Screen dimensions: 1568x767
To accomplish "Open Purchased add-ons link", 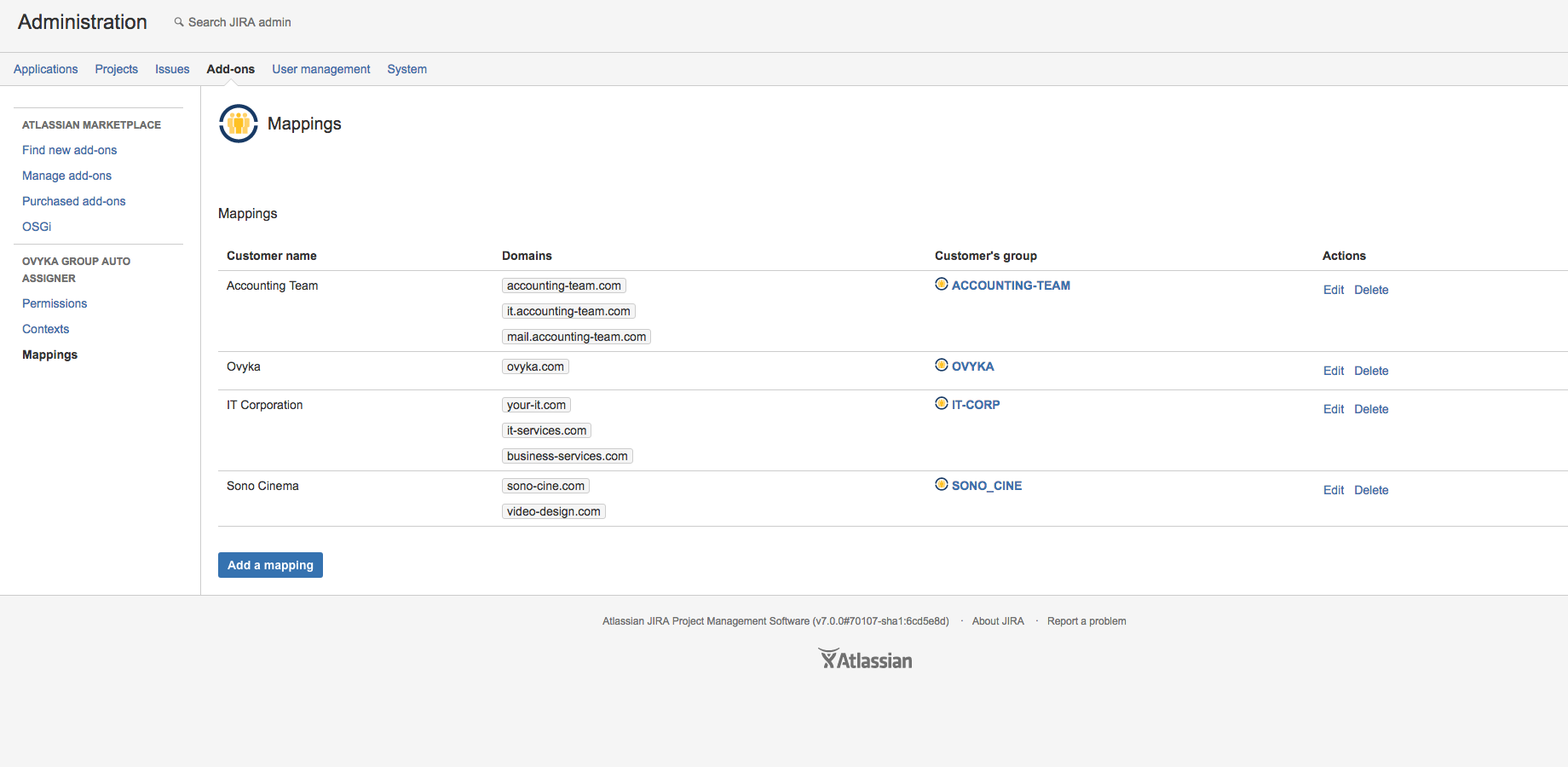I will (x=74, y=201).
